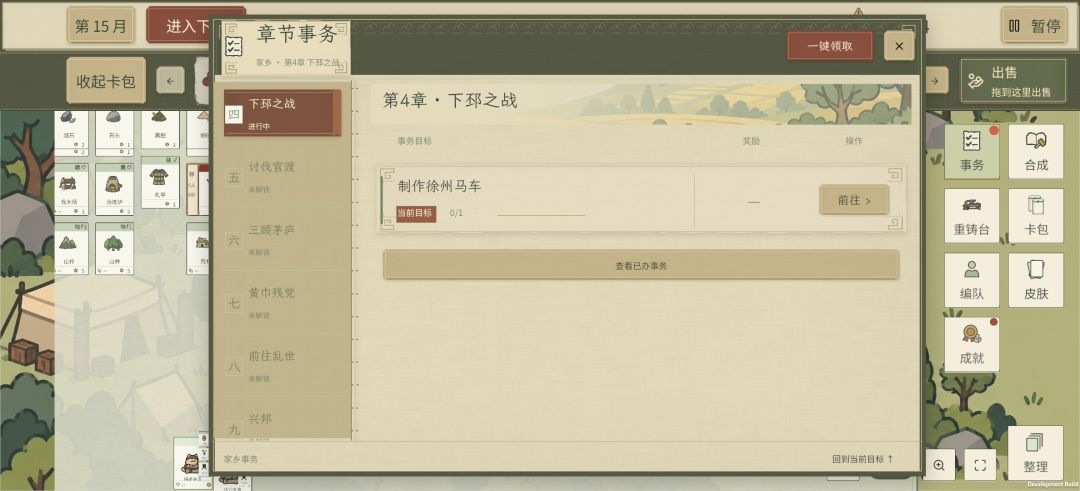Open 查看已办事务 completed tasks bar
Viewport: 1080px width, 491px height.
pyautogui.click(x=641, y=265)
